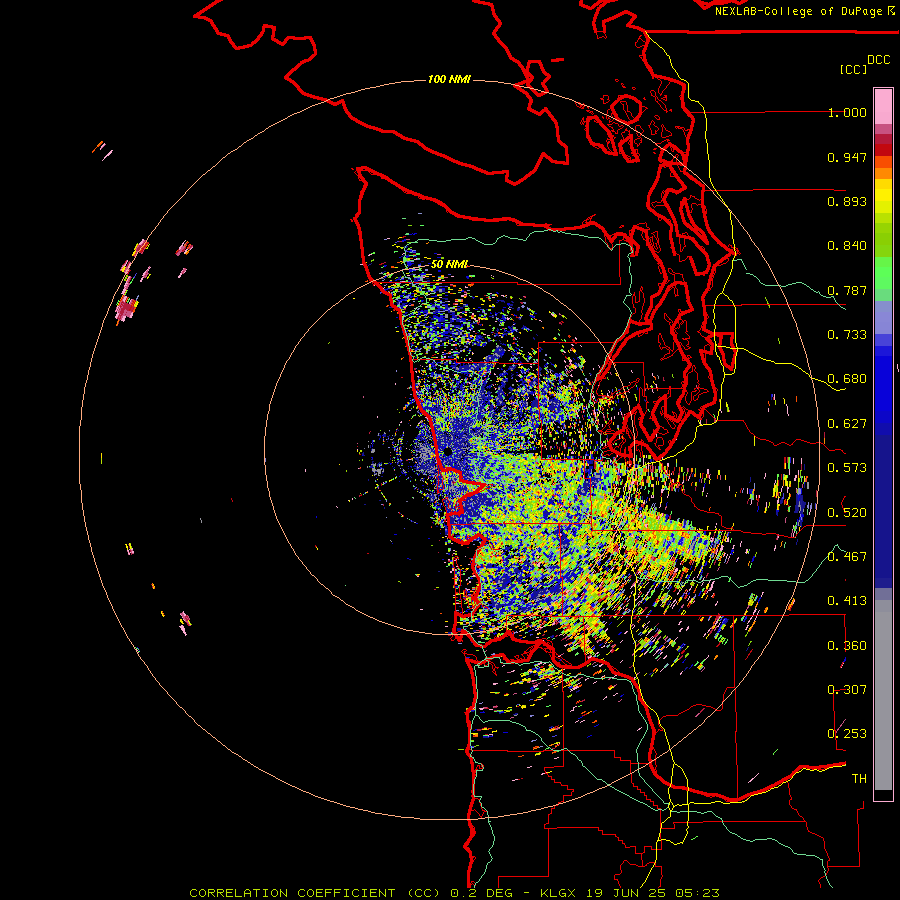The height and width of the screenshot is (900, 900).
Task: Select the light pink color bar segment
Action: pyautogui.click(x=883, y=107)
